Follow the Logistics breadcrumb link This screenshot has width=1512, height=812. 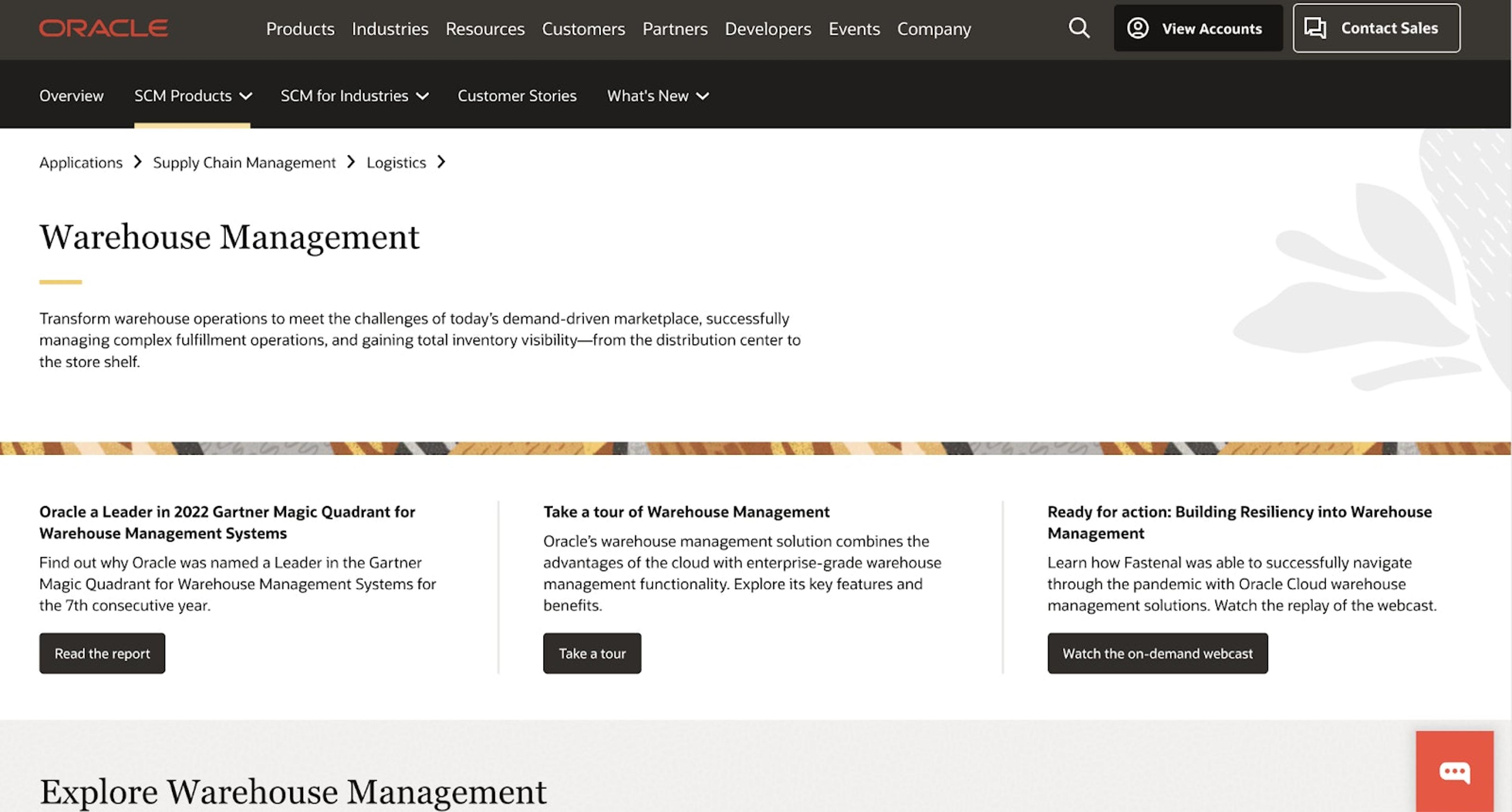tap(396, 163)
